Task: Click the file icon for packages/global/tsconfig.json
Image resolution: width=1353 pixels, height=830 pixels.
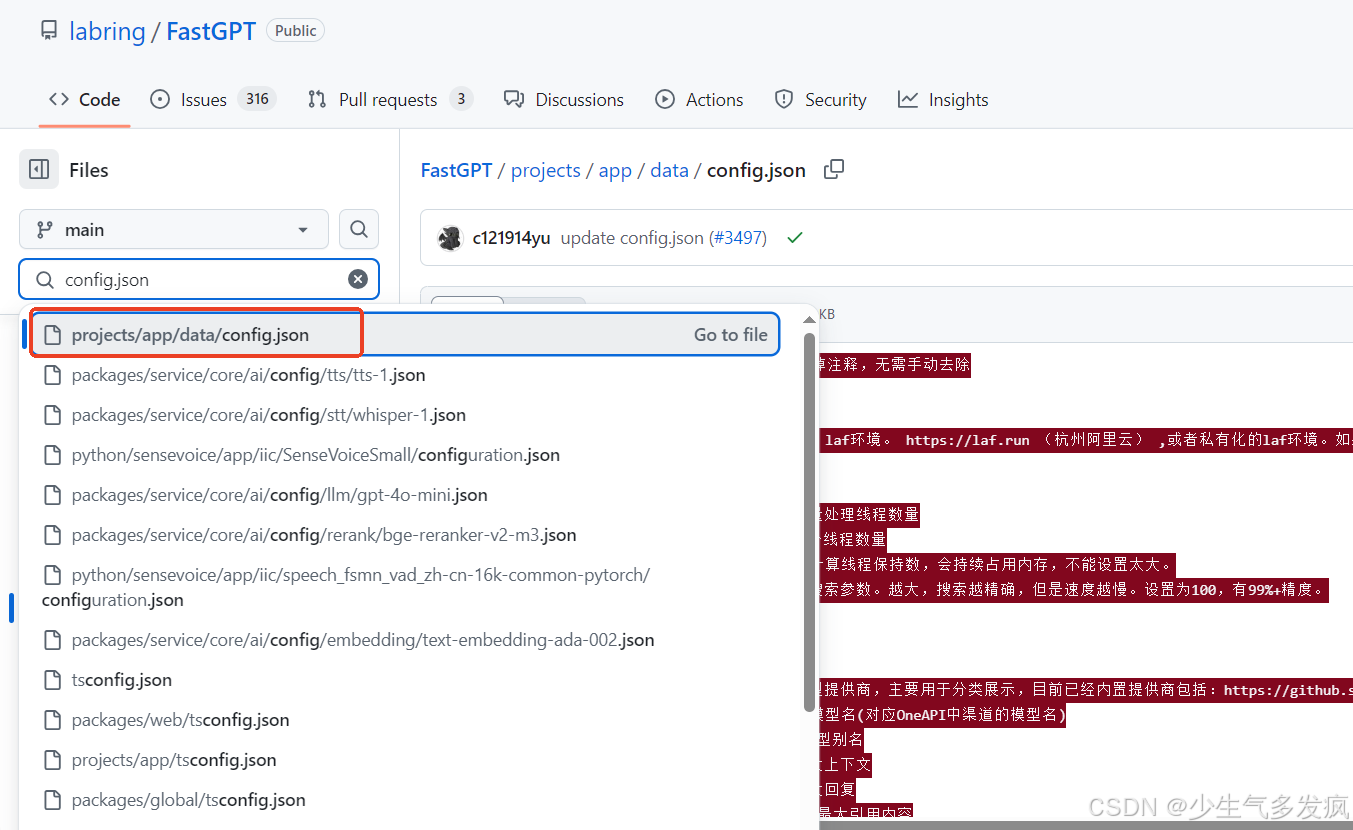Action: tap(53, 800)
